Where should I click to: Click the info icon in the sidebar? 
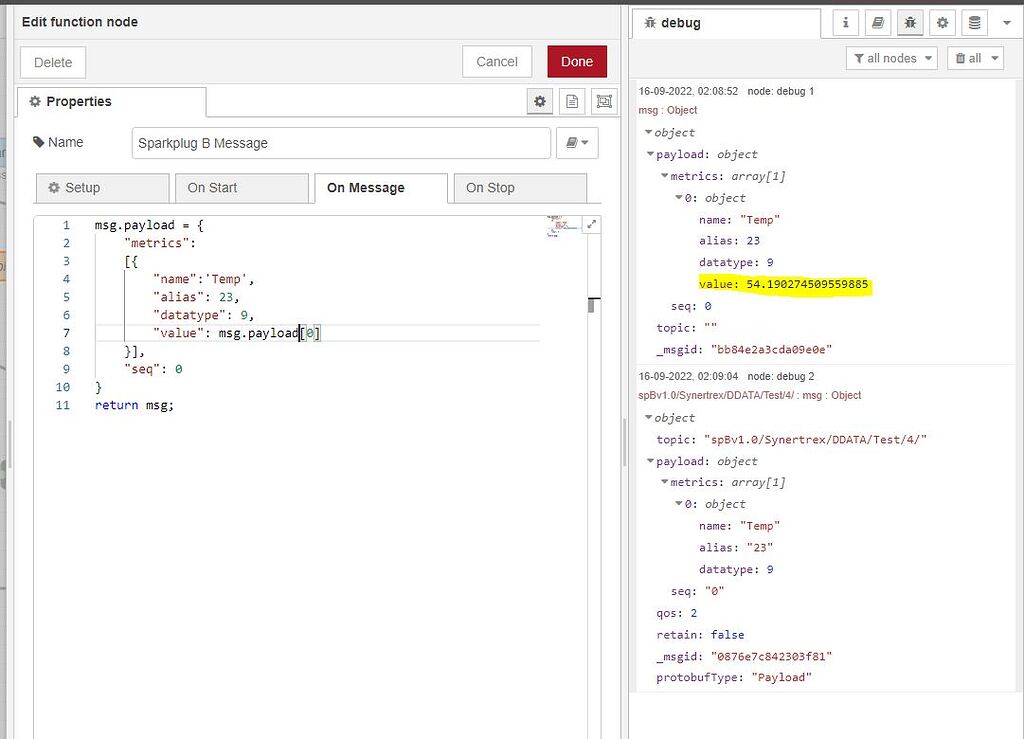coord(845,22)
